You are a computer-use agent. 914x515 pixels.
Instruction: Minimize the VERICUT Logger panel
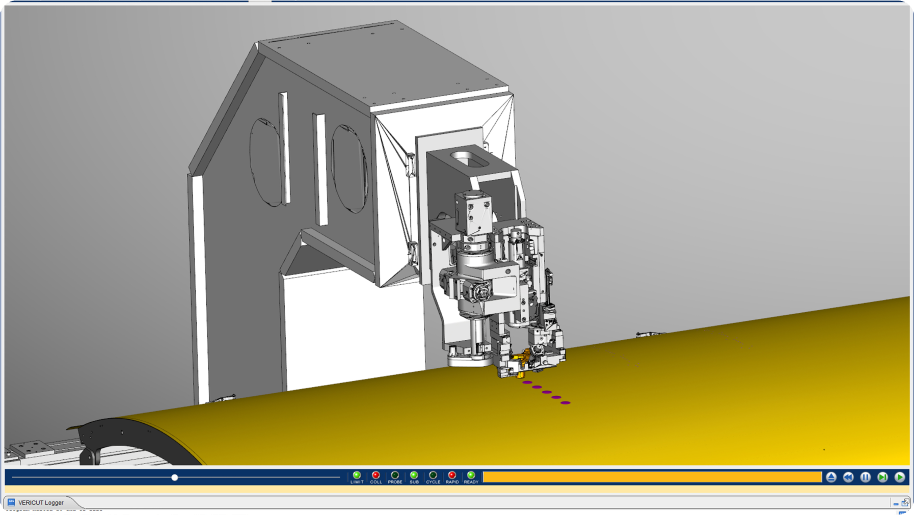pyautogui.click(x=894, y=502)
